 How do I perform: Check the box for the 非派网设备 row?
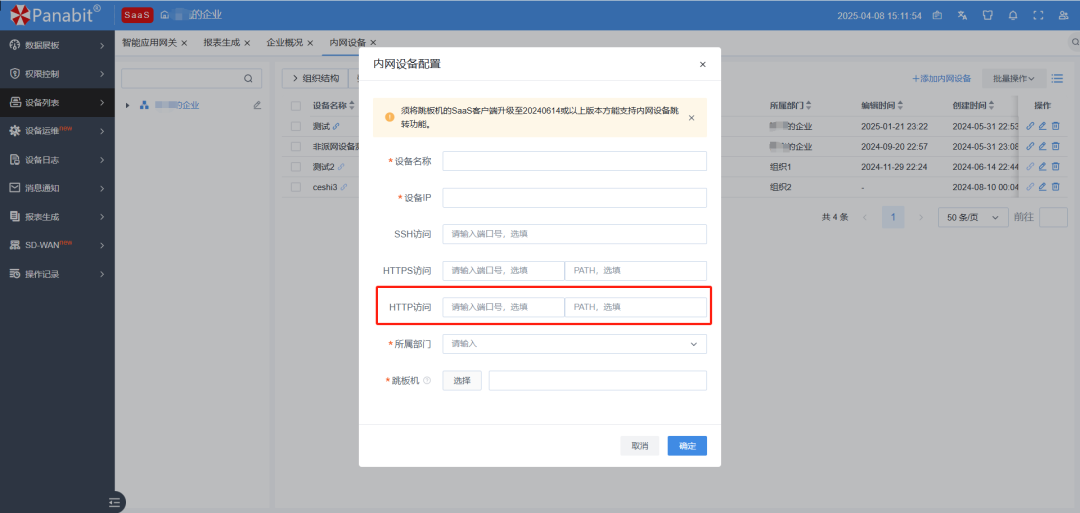(x=295, y=147)
